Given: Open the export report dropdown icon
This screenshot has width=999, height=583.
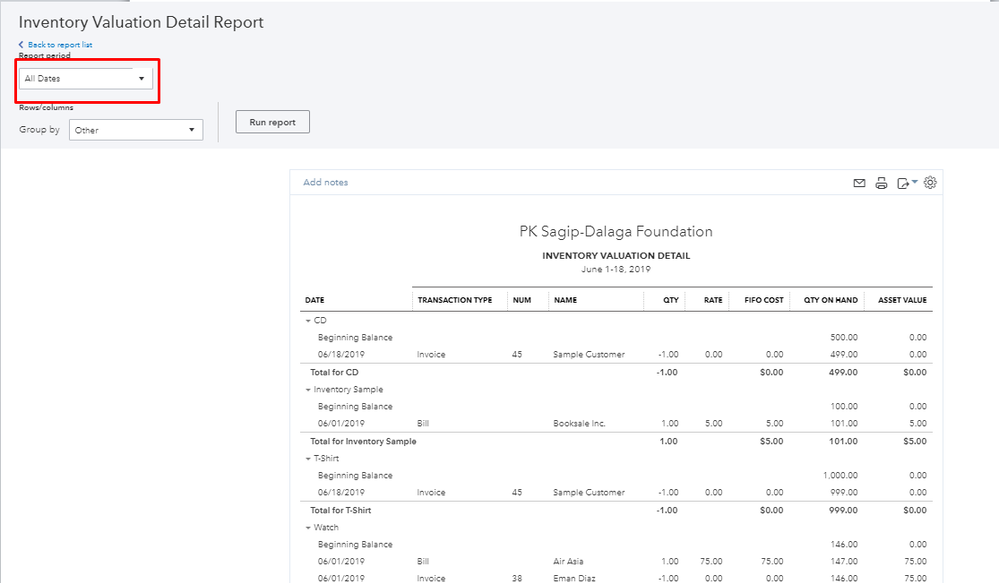Looking at the screenshot, I should point(906,183).
